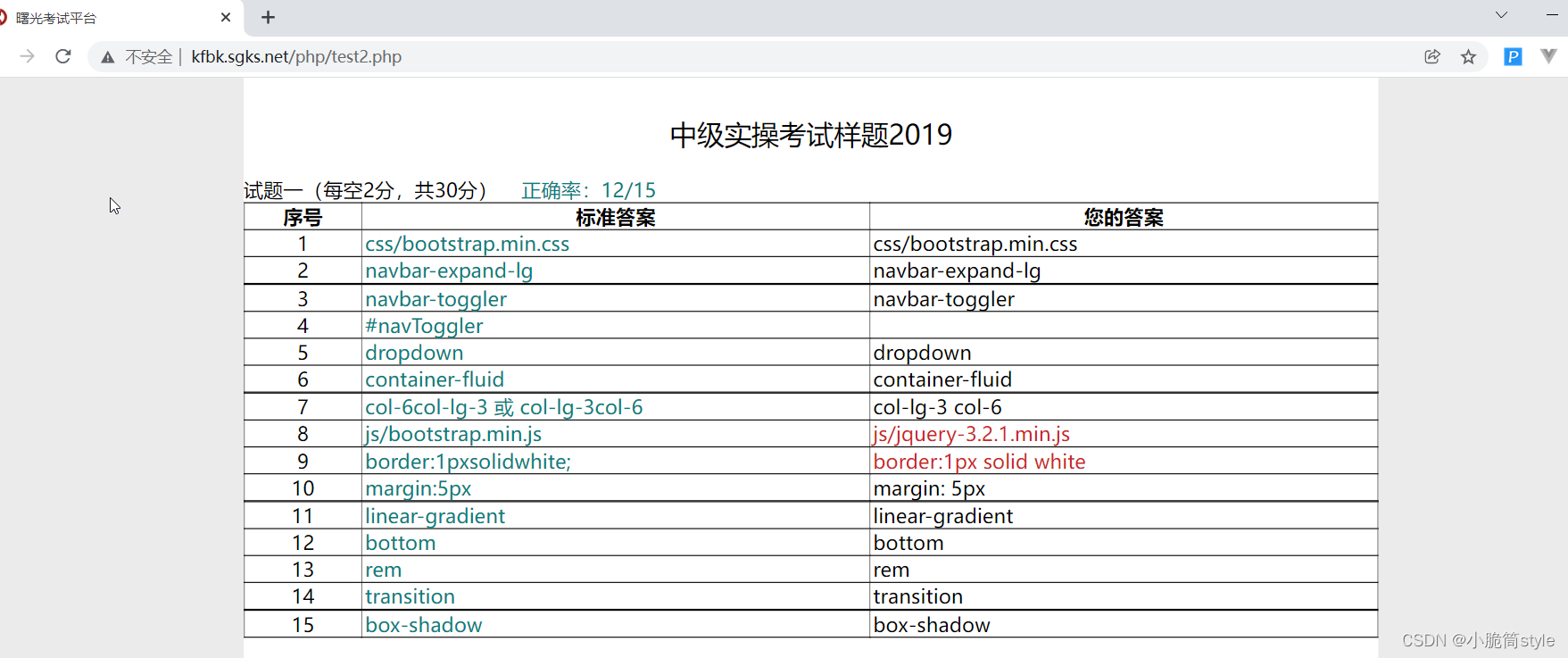
Task: Open the blue P extension icon
Action: [1513, 56]
